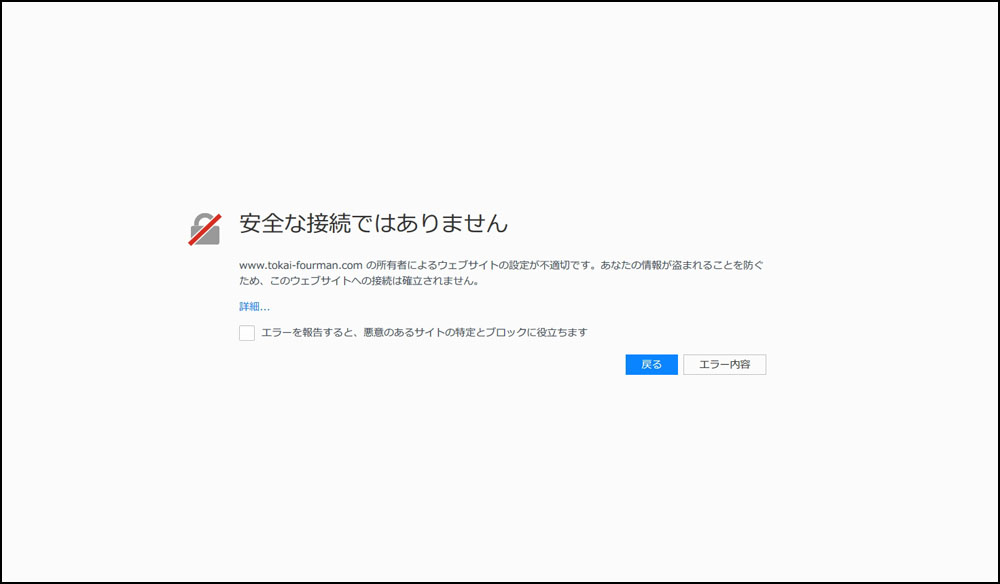
Task: Enable the エラーを報告 checkbox
Action: (x=247, y=333)
